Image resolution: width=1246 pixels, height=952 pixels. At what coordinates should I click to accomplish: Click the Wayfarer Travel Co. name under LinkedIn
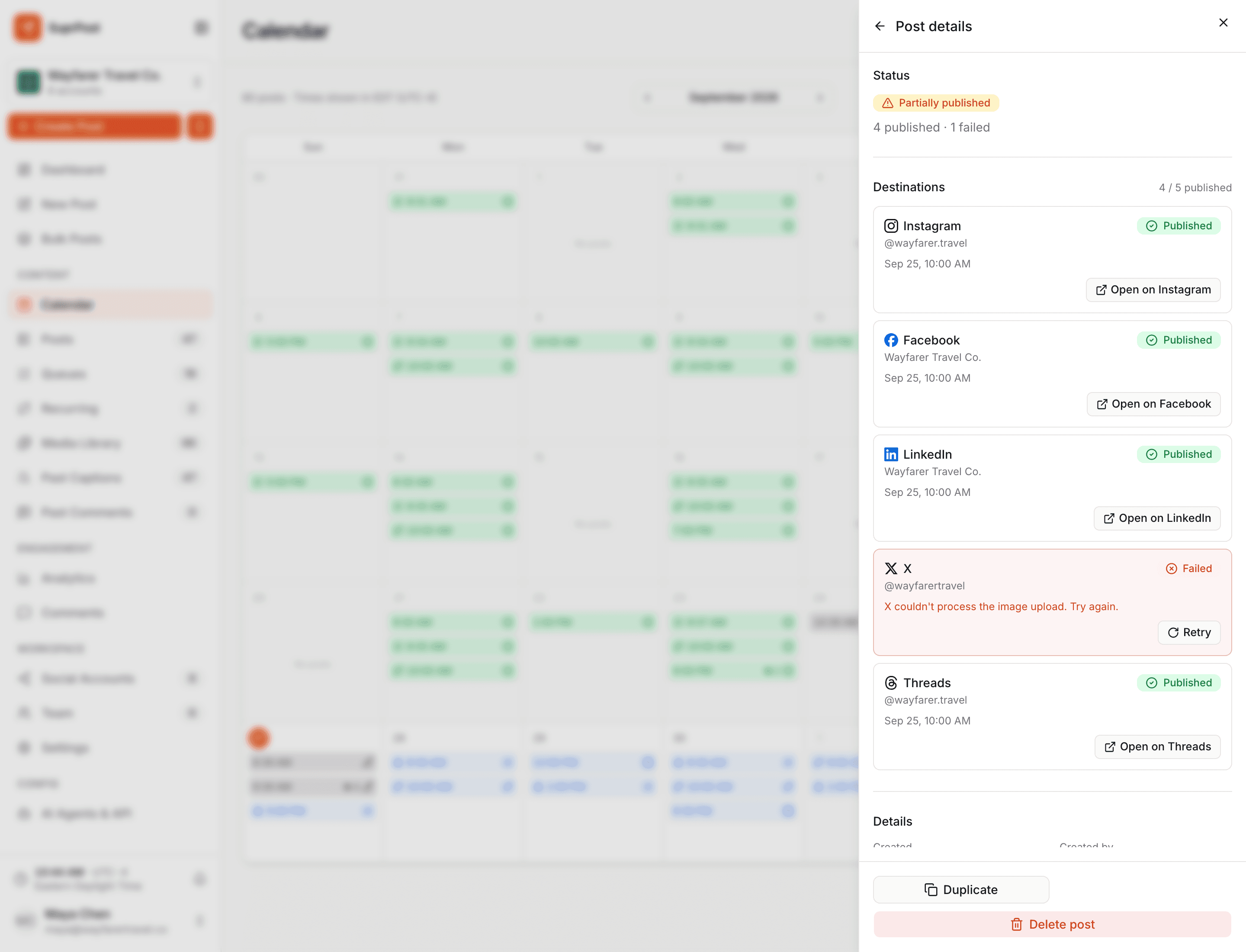[932, 472]
